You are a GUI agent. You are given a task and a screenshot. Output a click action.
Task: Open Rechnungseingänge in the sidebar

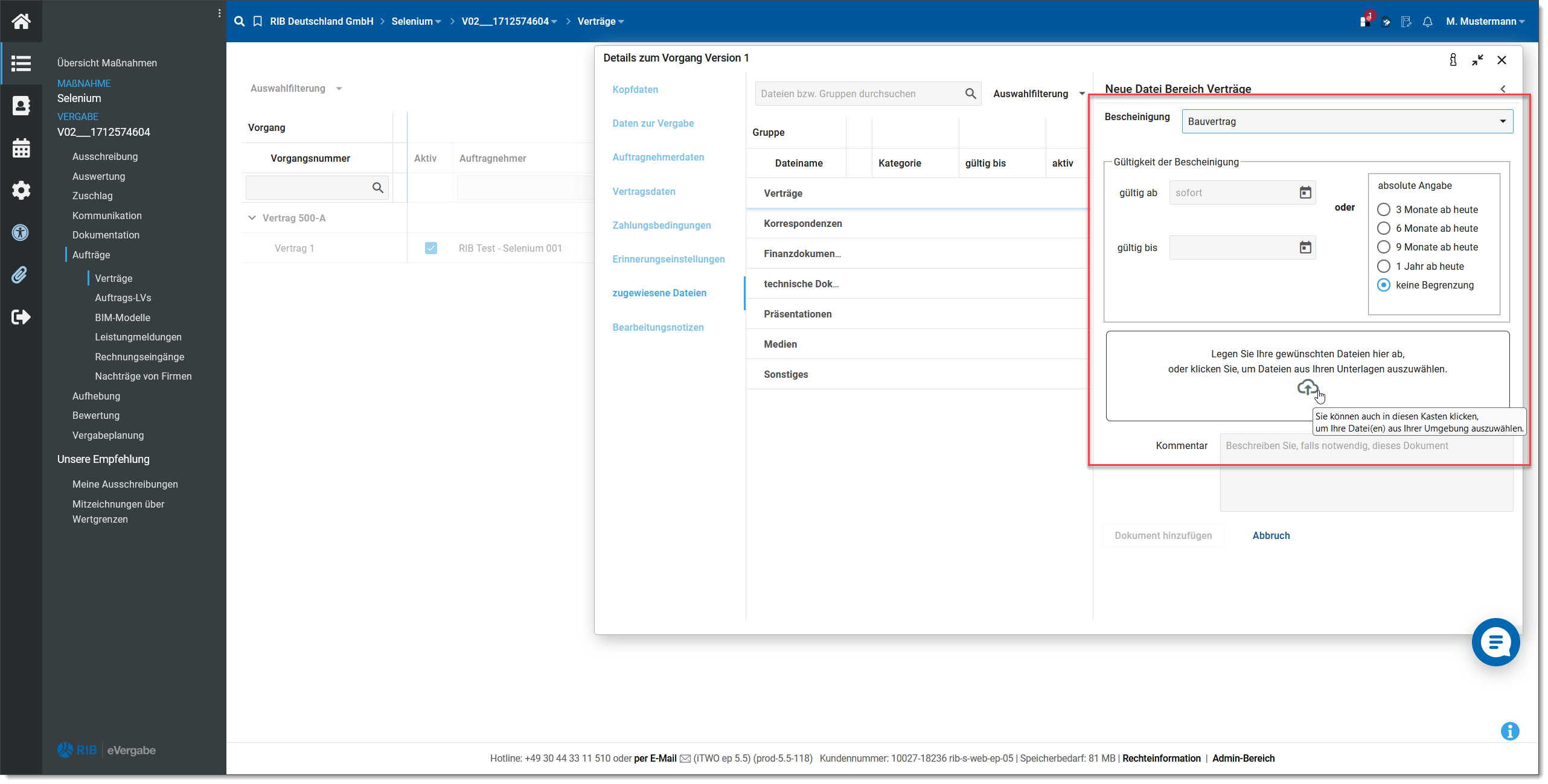pyautogui.click(x=139, y=357)
